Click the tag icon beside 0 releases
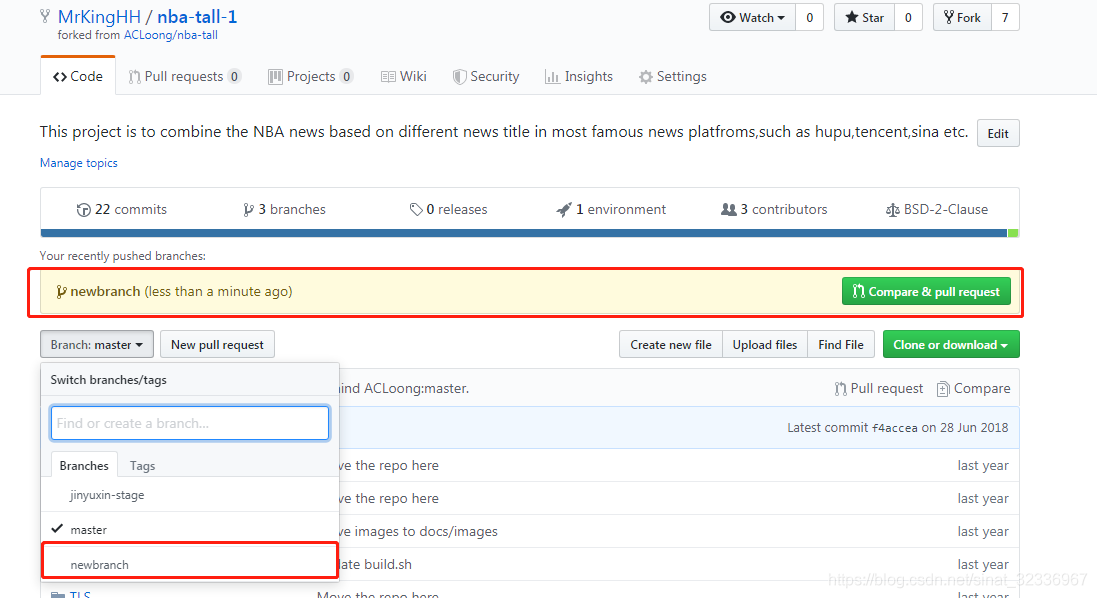This screenshot has width=1097, height=598. tap(416, 209)
